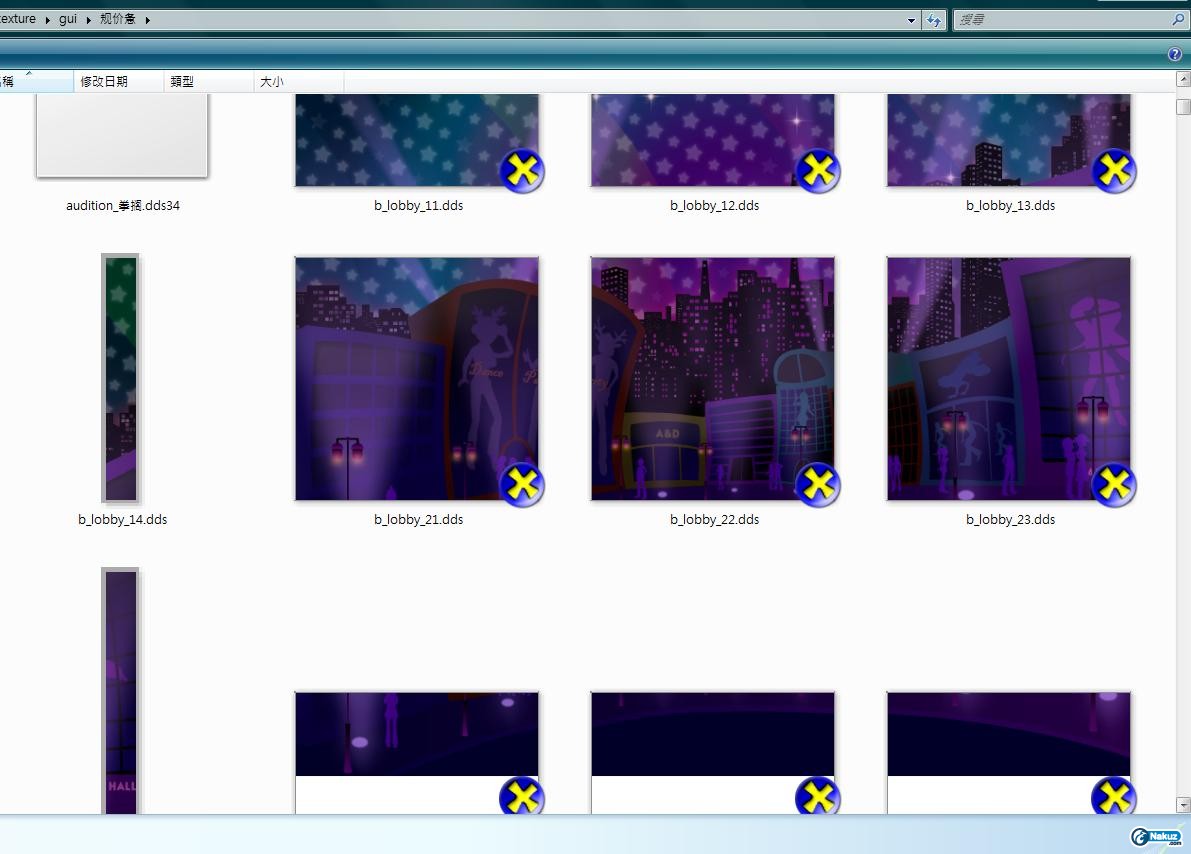Click the DirectX badge on b_lobby_11.dds
This screenshot has height=854, width=1191.
pos(522,171)
